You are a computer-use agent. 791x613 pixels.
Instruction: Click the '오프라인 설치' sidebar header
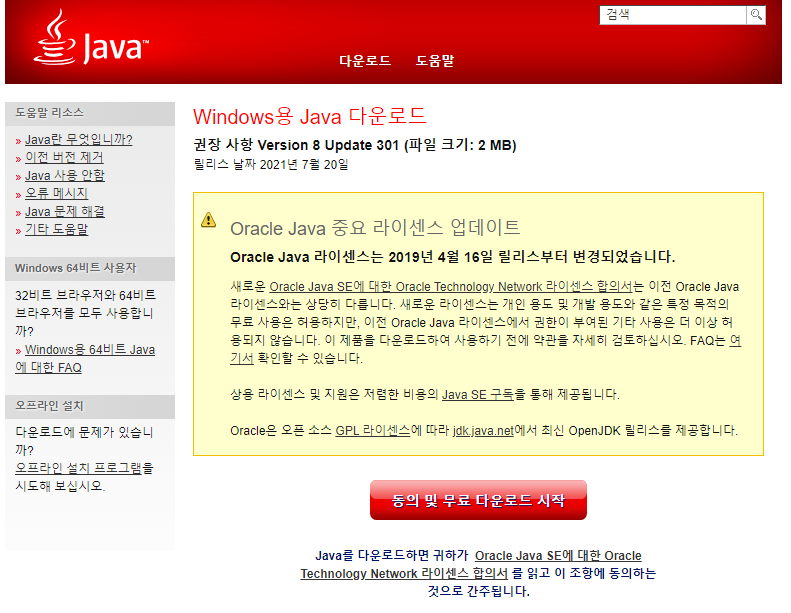click(x=90, y=406)
